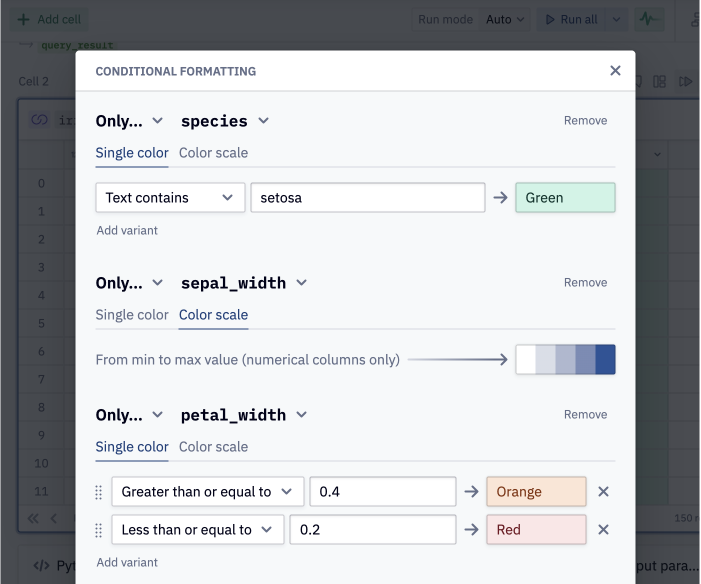Click Add variant under species rule
Image resolution: width=701 pixels, height=584 pixels.
(x=127, y=230)
